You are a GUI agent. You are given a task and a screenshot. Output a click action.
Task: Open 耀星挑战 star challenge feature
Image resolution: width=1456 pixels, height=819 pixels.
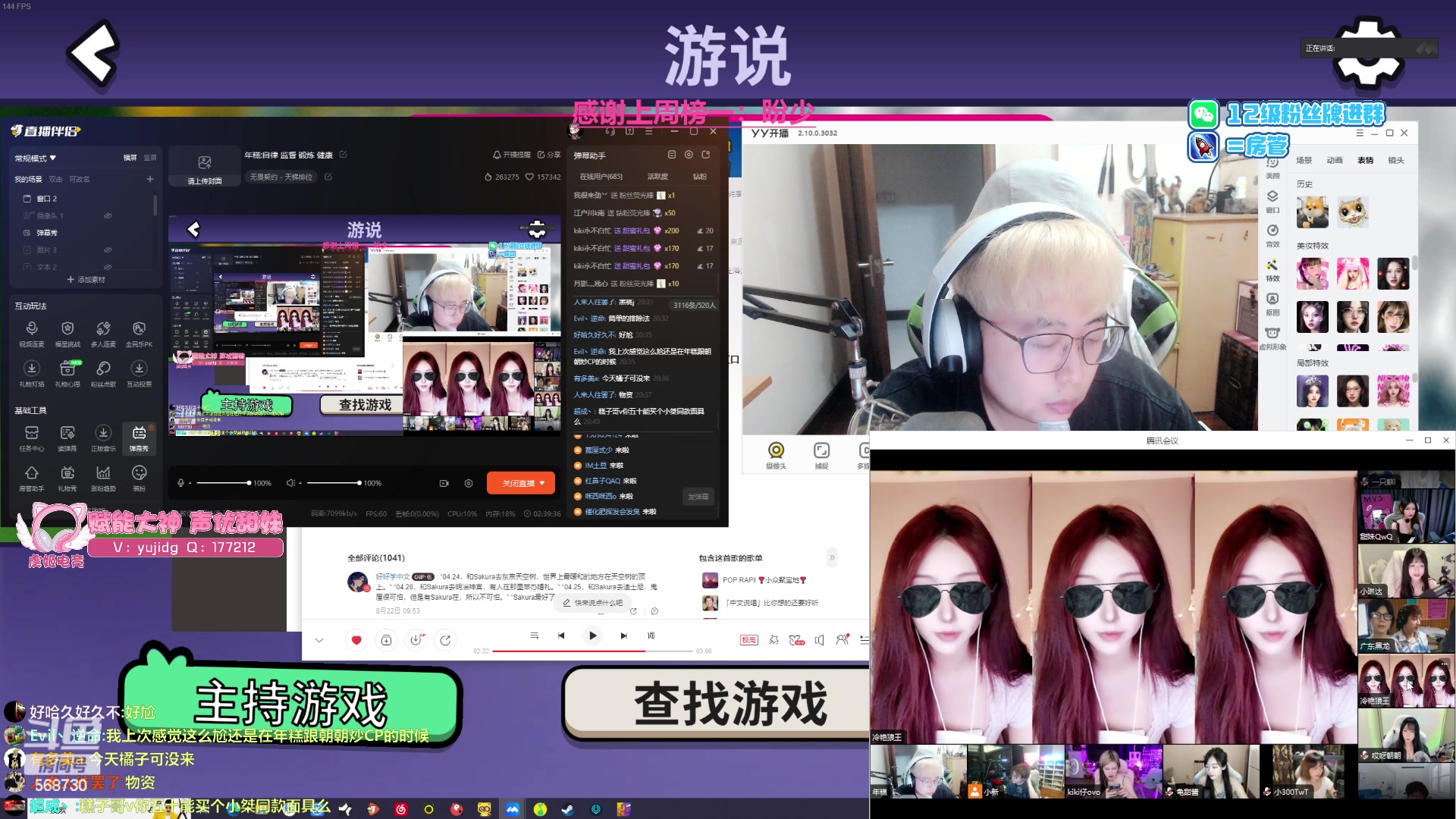pyautogui.click(x=67, y=333)
